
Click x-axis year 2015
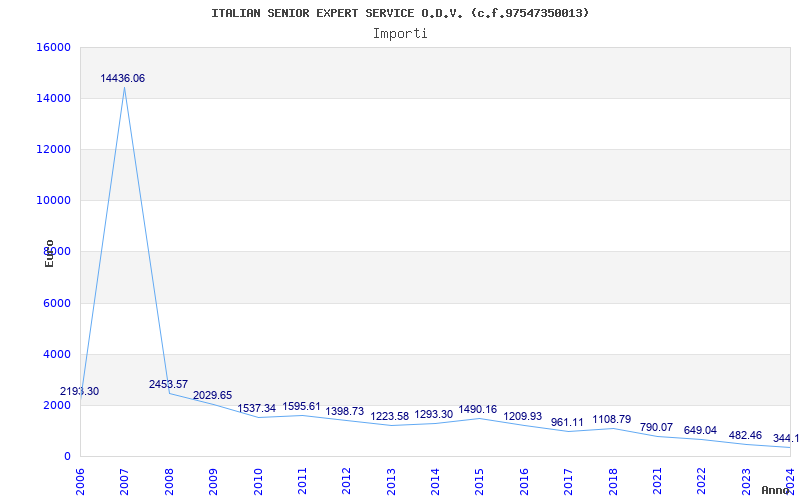click(480, 481)
